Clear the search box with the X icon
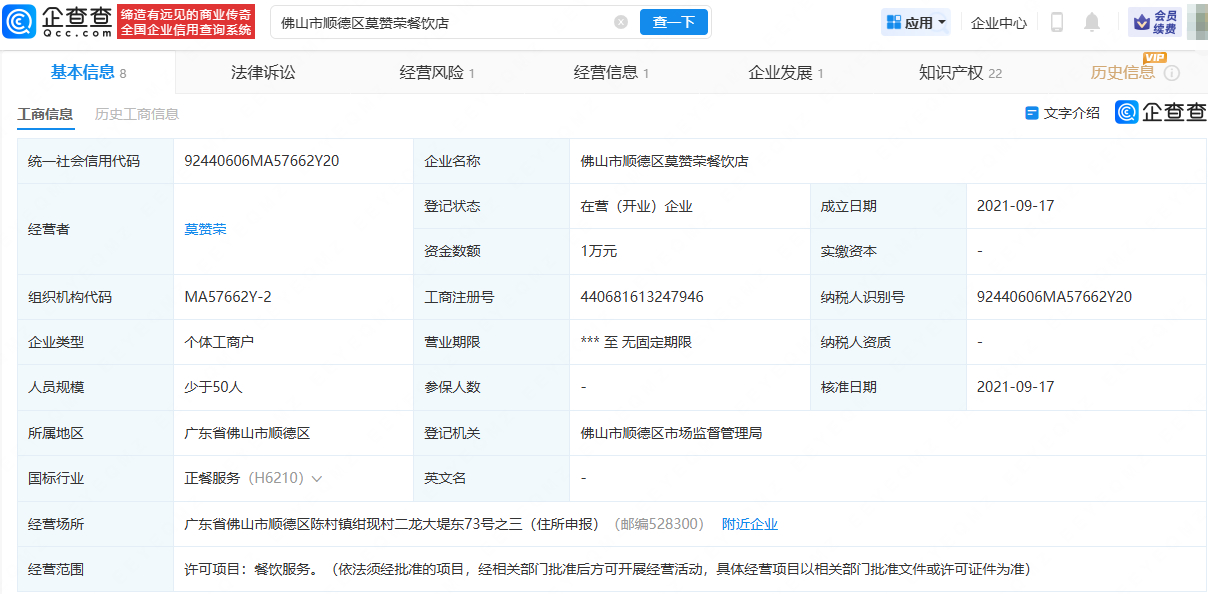 (x=621, y=22)
